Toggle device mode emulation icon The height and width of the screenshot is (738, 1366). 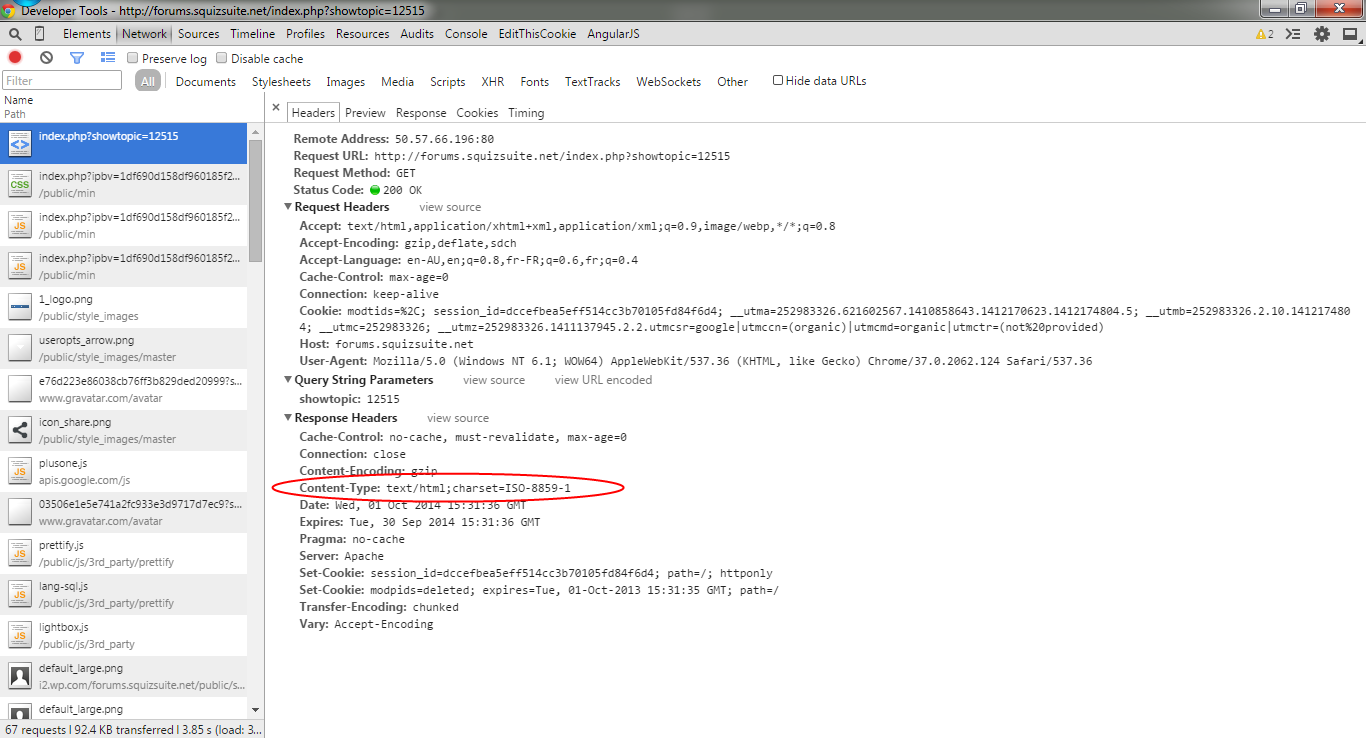pos(38,33)
